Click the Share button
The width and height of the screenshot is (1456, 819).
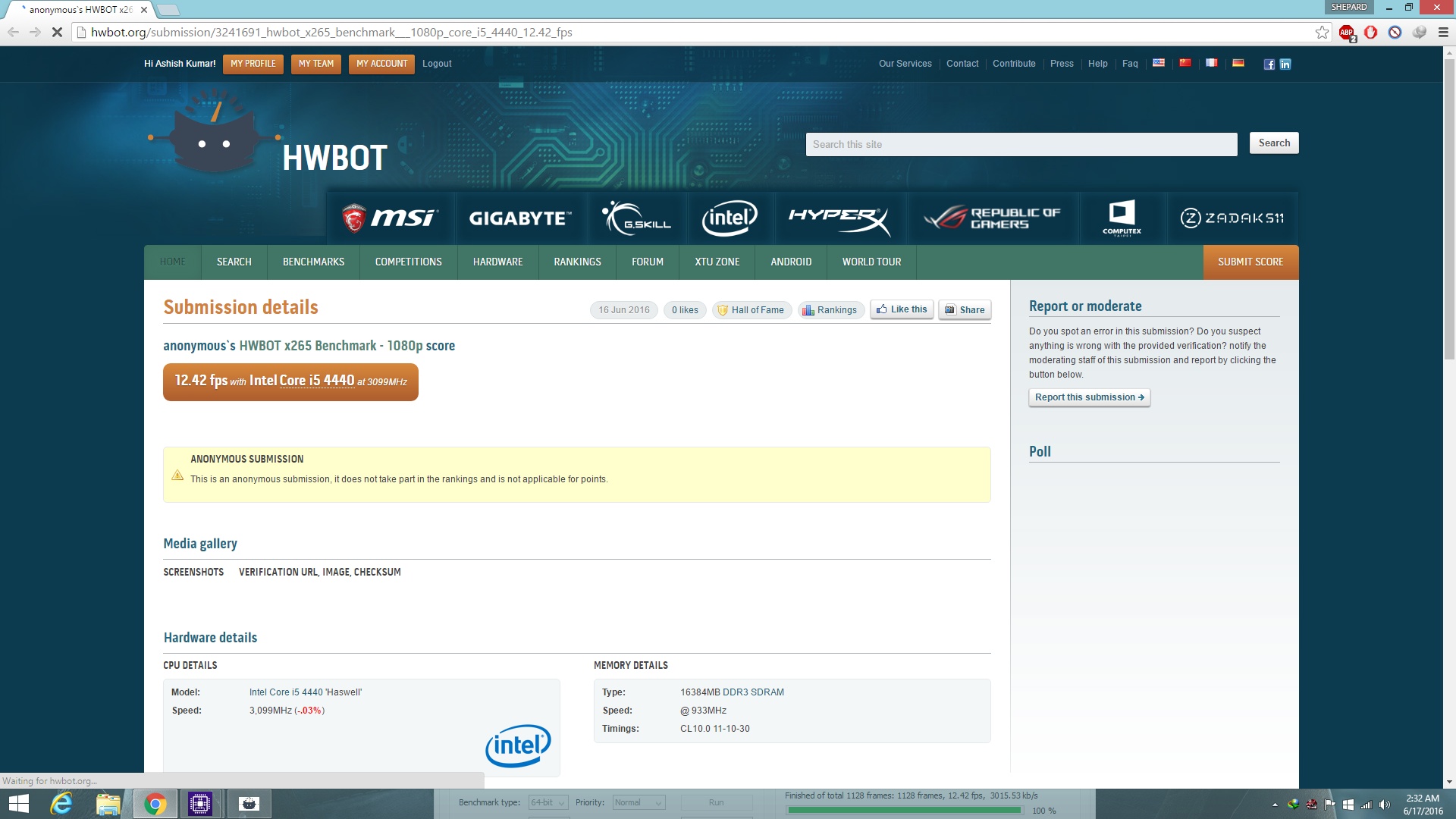click(965, 309)
